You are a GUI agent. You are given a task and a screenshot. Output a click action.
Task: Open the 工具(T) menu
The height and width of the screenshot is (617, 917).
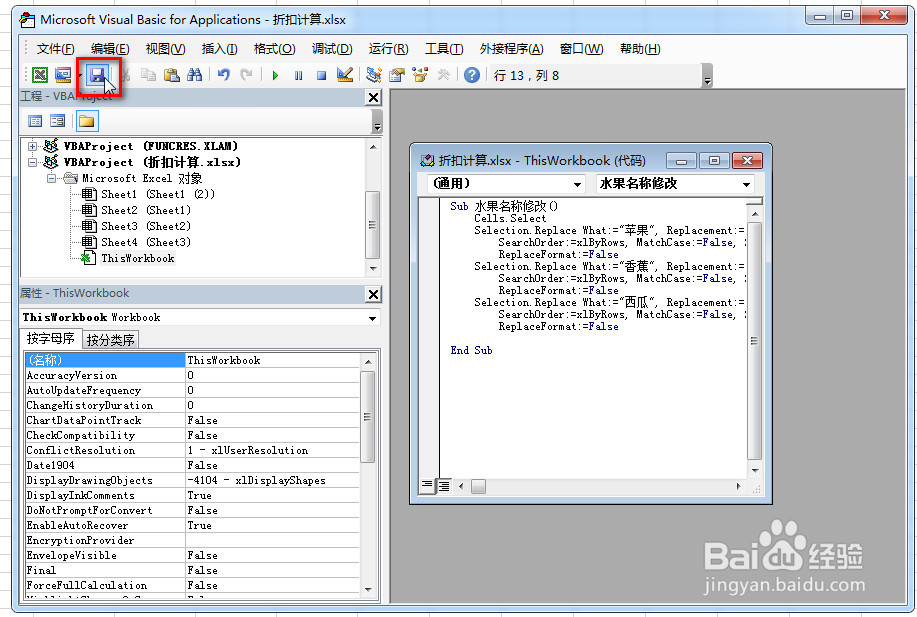[x=444, y=49]
